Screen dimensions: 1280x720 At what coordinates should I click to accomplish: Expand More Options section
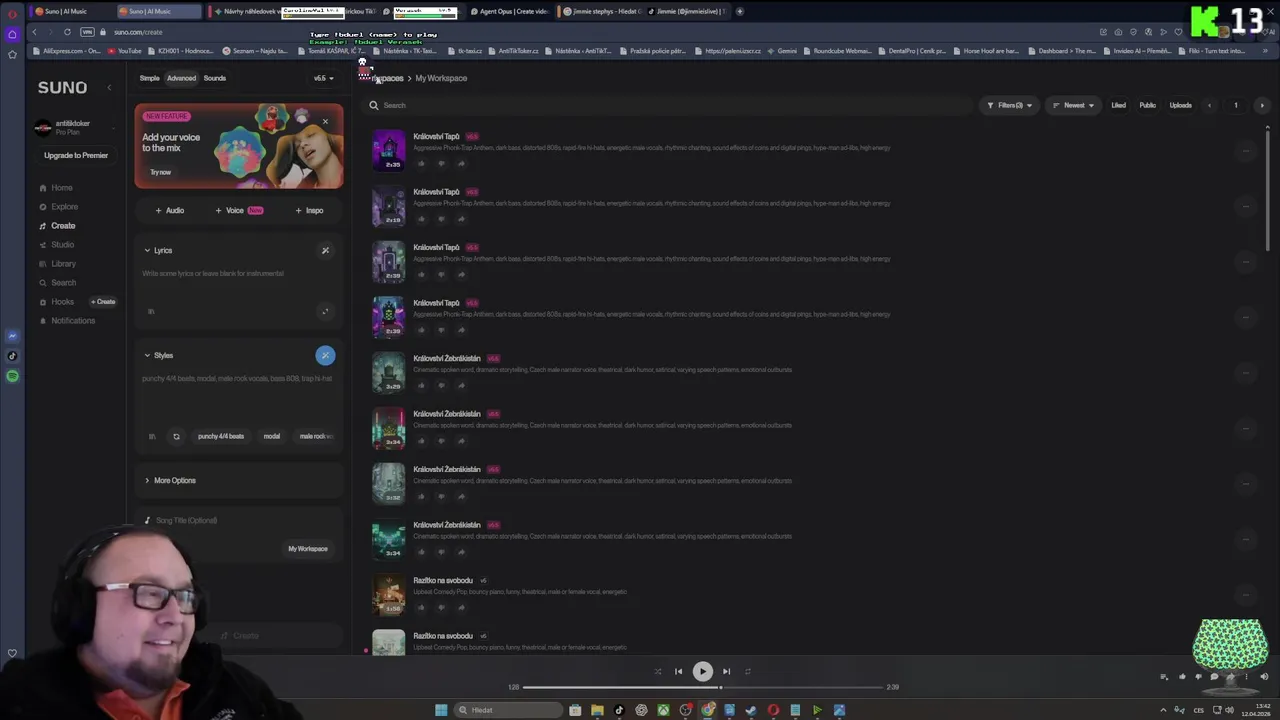(x=170, y=481)
